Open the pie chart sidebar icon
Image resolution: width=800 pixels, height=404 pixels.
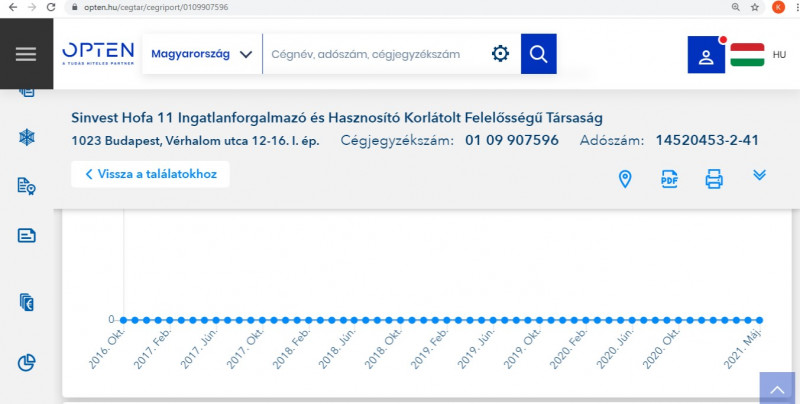coord(27,362)
